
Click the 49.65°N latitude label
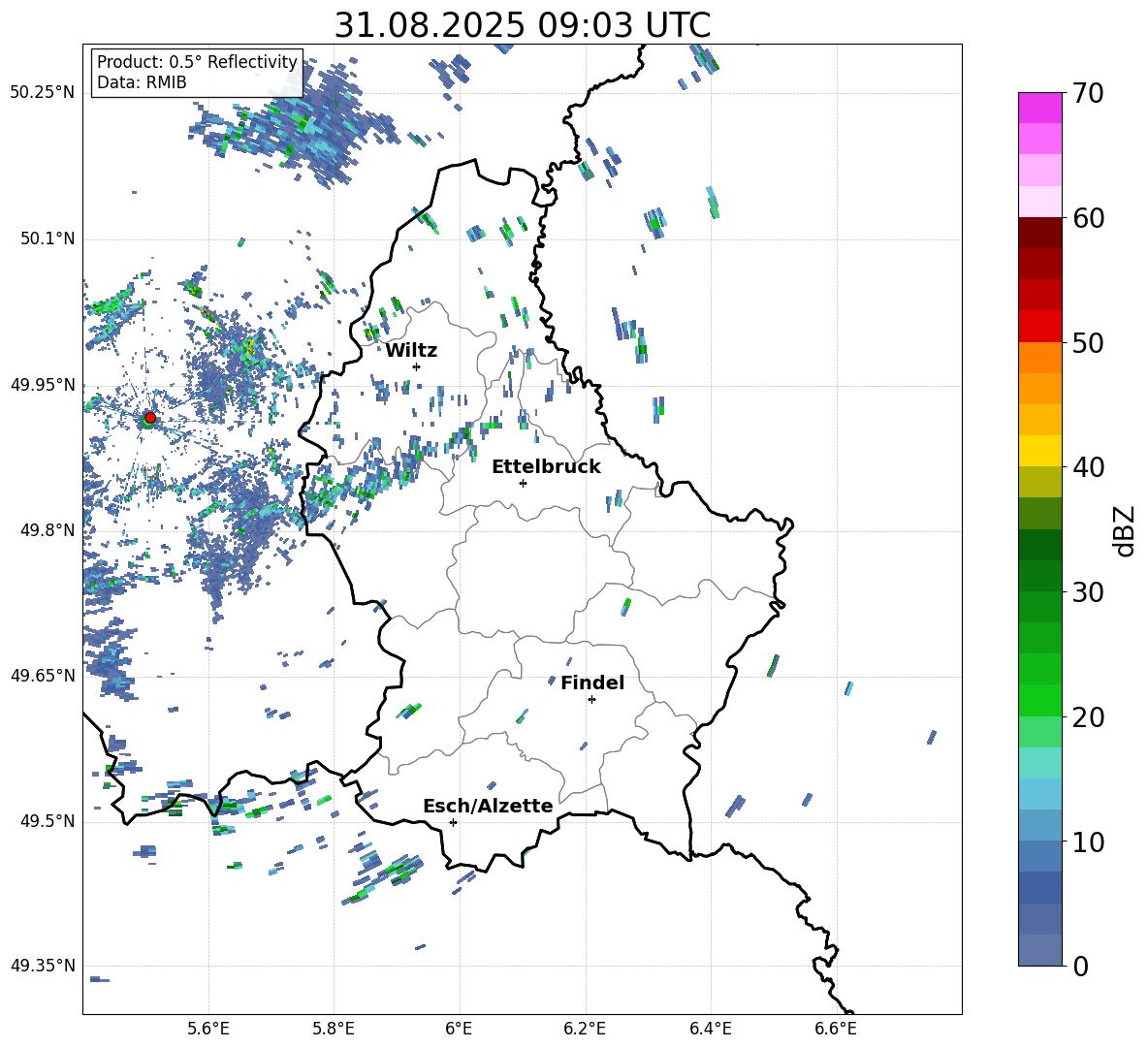click(43, 675)
